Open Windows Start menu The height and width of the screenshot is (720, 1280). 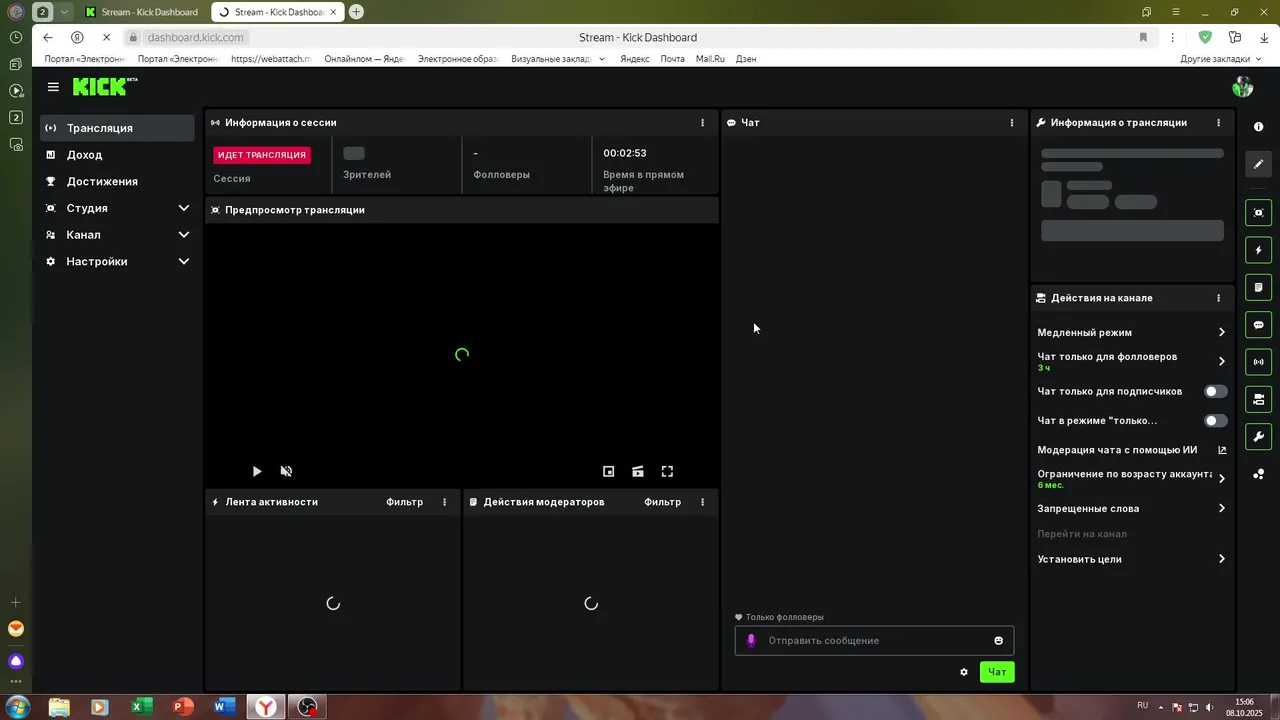pos(17,707)
